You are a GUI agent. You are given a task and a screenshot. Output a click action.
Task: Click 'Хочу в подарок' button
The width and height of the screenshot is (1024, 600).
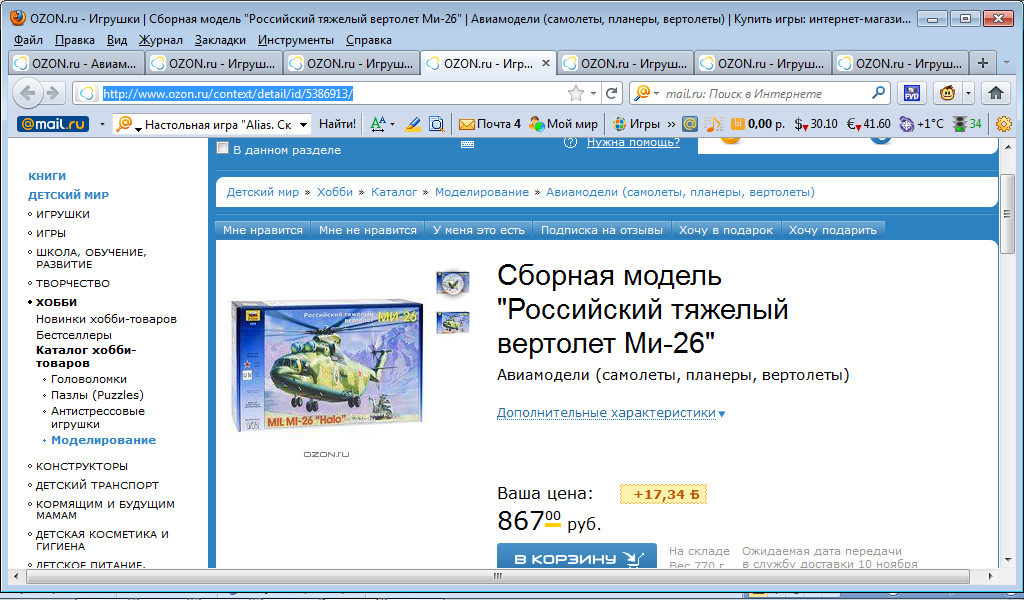point(726,230)
